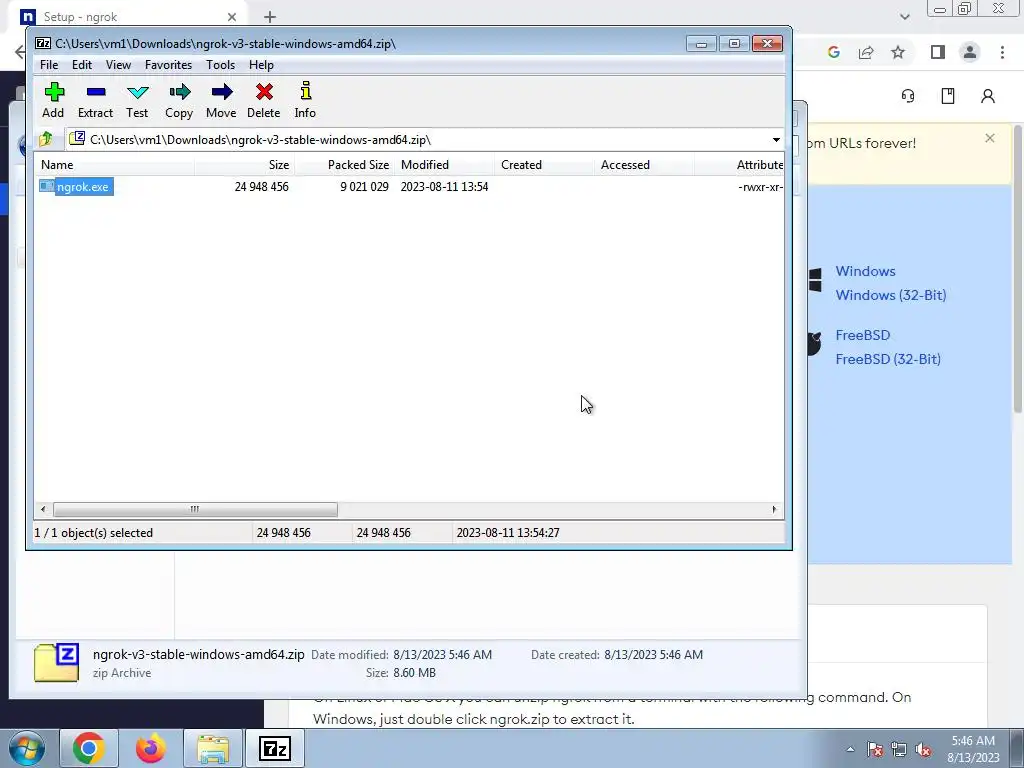Click the horizontal scrollbar thumb in file list
1024x768 pixels.
(195, 509)
